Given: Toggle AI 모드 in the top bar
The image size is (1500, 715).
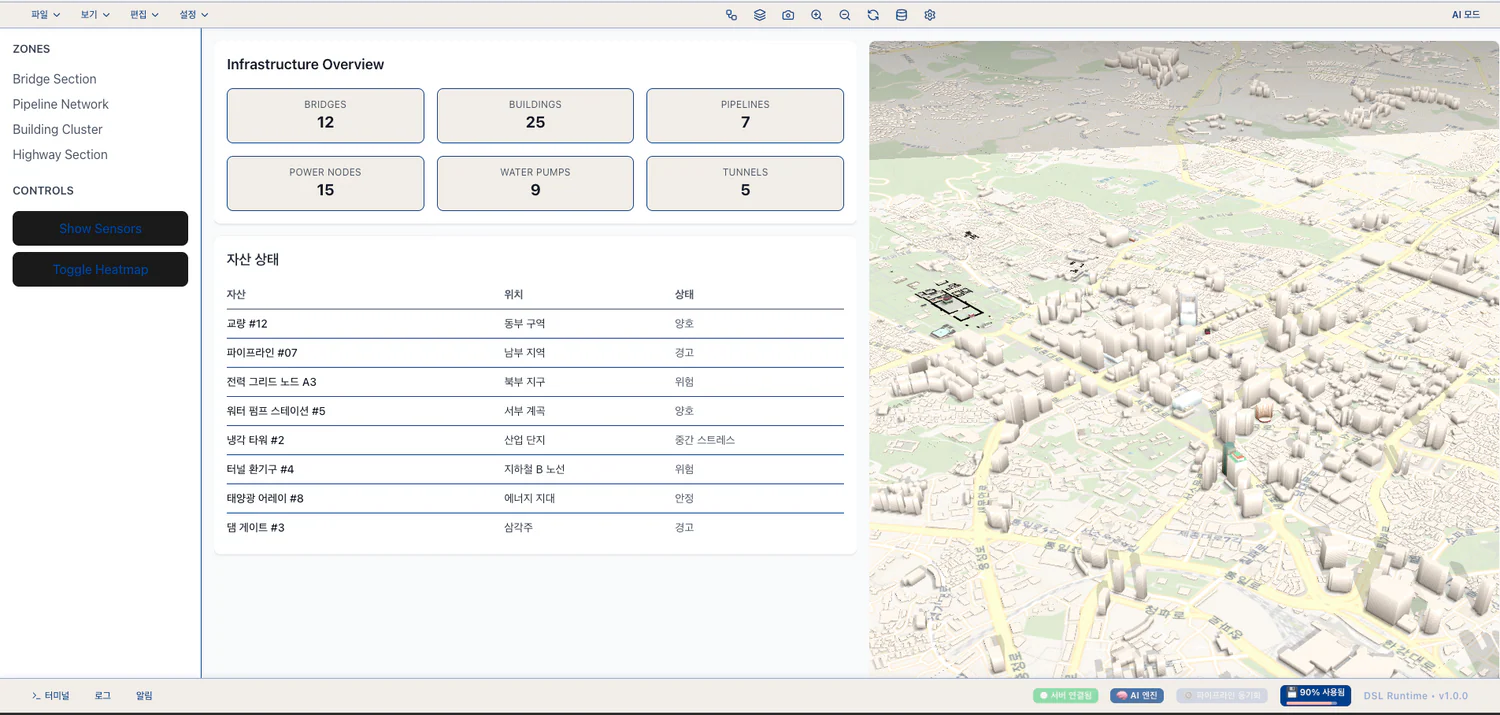Looking at the screenshot, I should 1465,15.
